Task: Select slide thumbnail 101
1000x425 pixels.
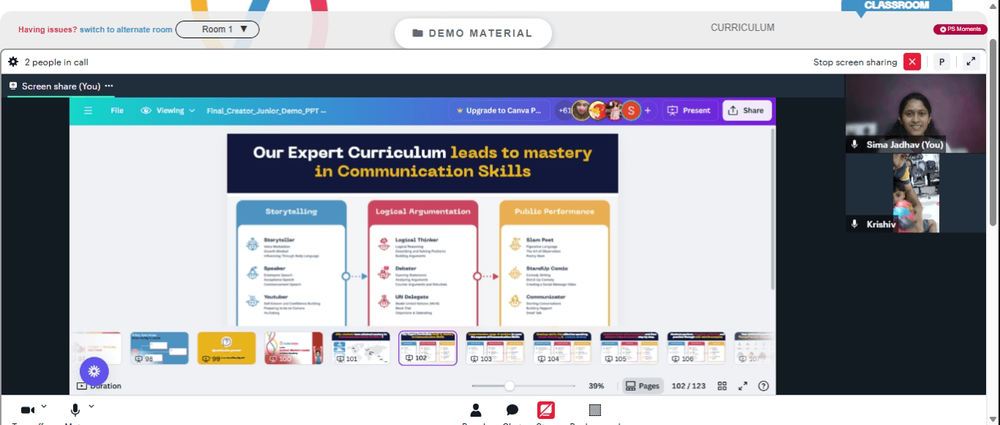Action: tap(360, 348)
